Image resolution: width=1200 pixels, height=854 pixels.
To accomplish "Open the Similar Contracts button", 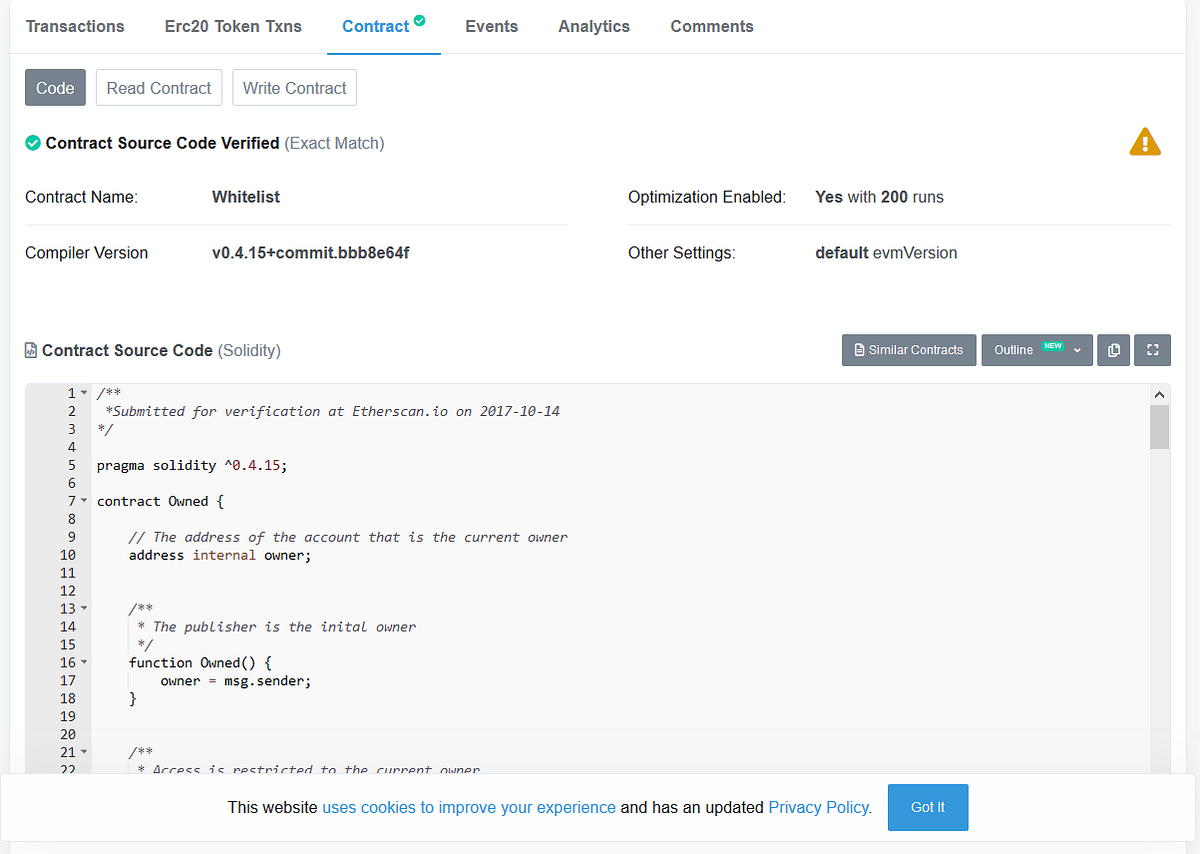I will (909, 350).
